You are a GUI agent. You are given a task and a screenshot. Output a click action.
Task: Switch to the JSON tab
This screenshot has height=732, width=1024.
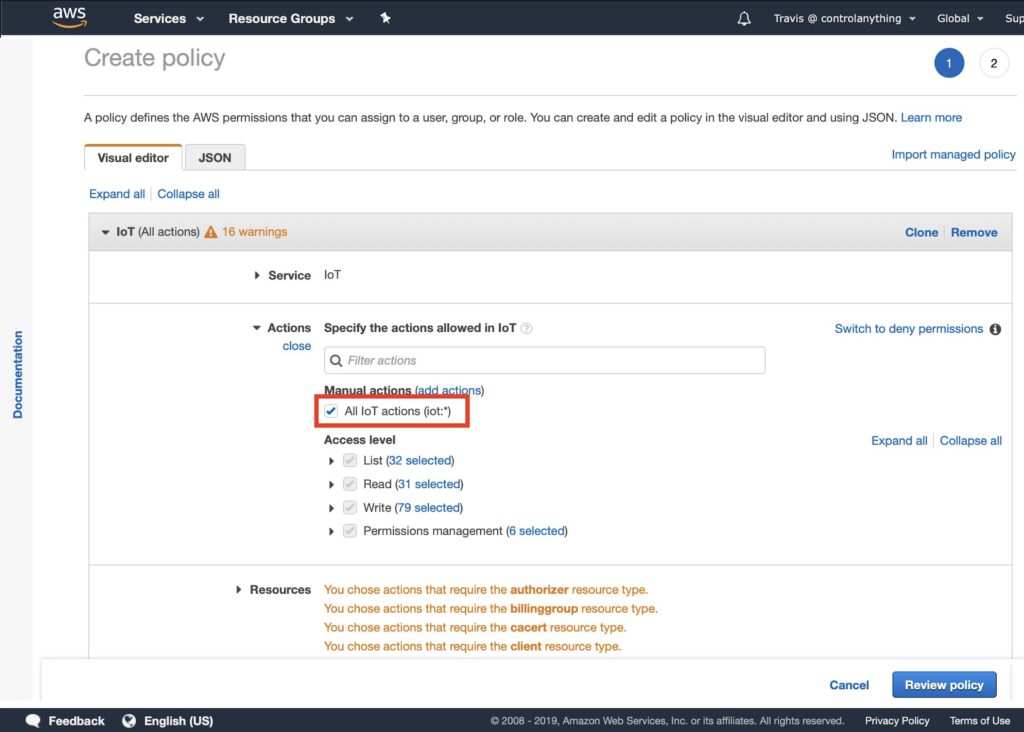tap(215, 157)
